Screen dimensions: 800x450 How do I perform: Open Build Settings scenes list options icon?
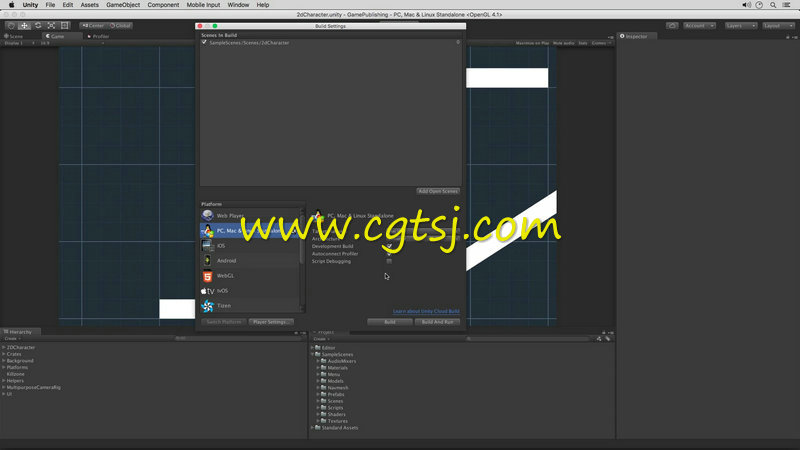pos(458,42)
